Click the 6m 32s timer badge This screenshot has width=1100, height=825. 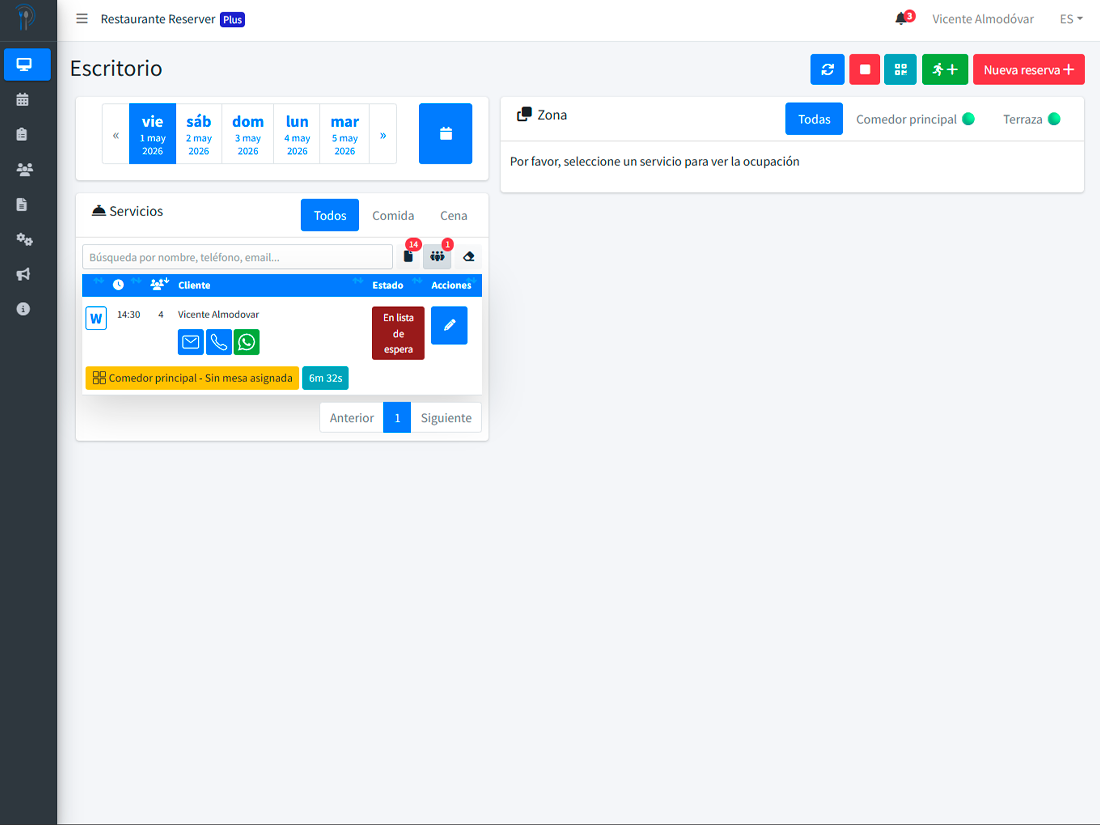[x=326, y=378]
